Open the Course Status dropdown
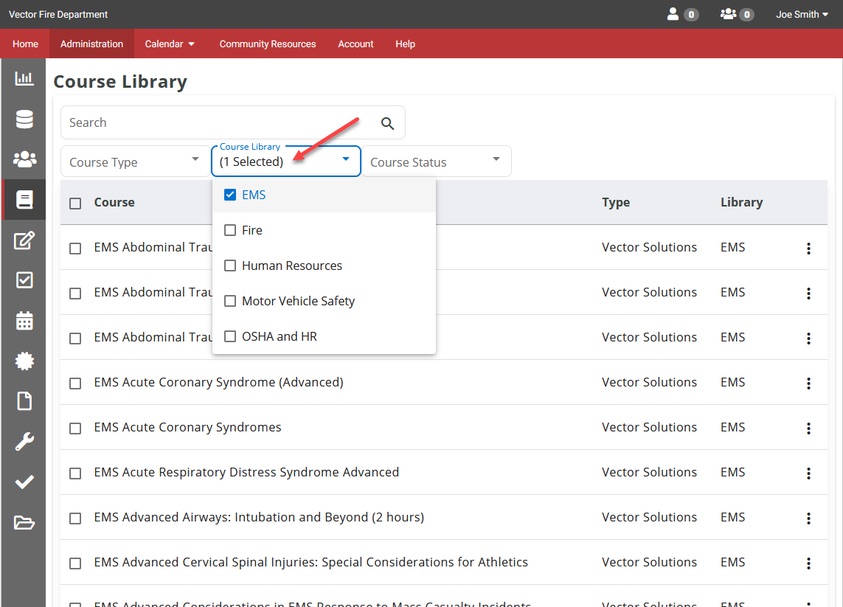Screen dimensions: 843x607 click(x=437, y=161)
